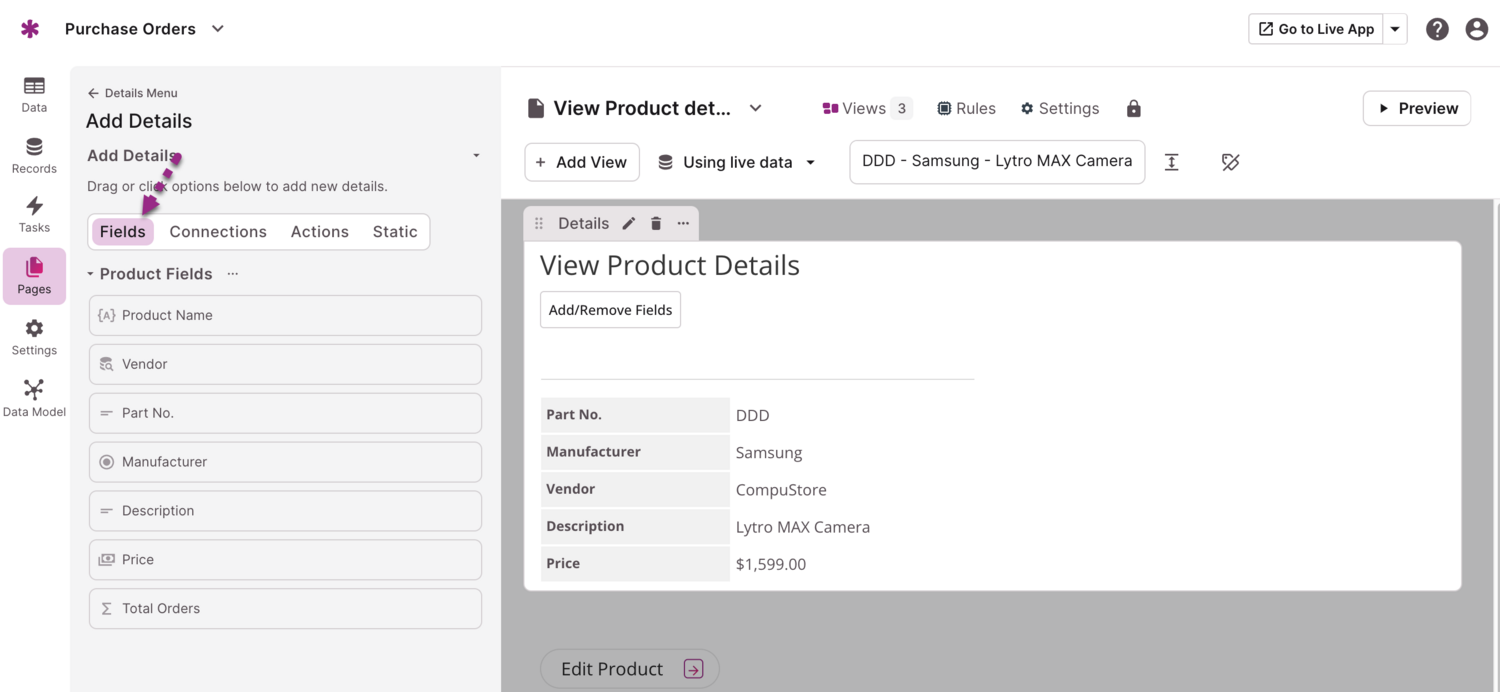Switch to the Actions tab
The image size is (1500, 692).
point(319,232)
